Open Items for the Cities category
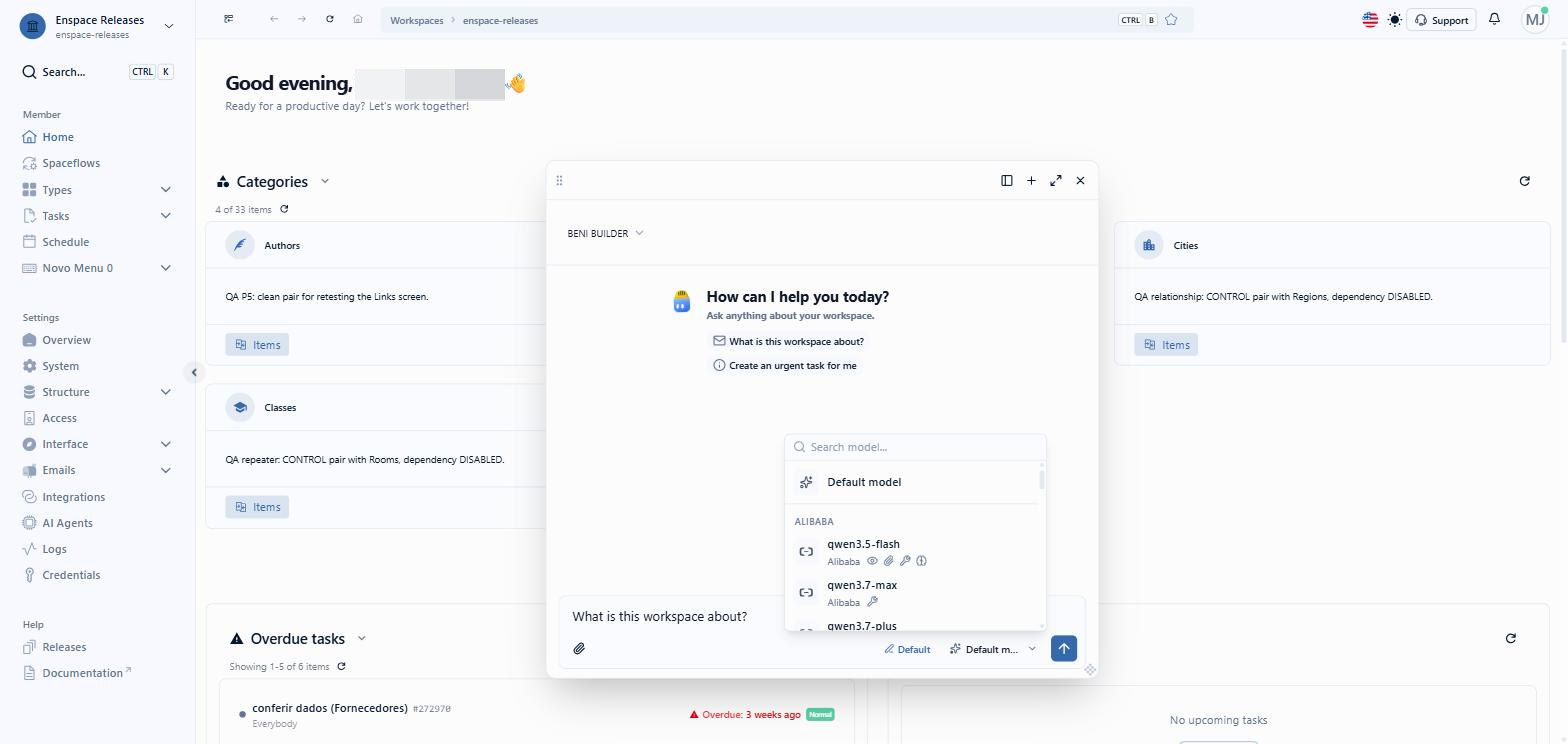1568x744 pixels. [1166, 345]
